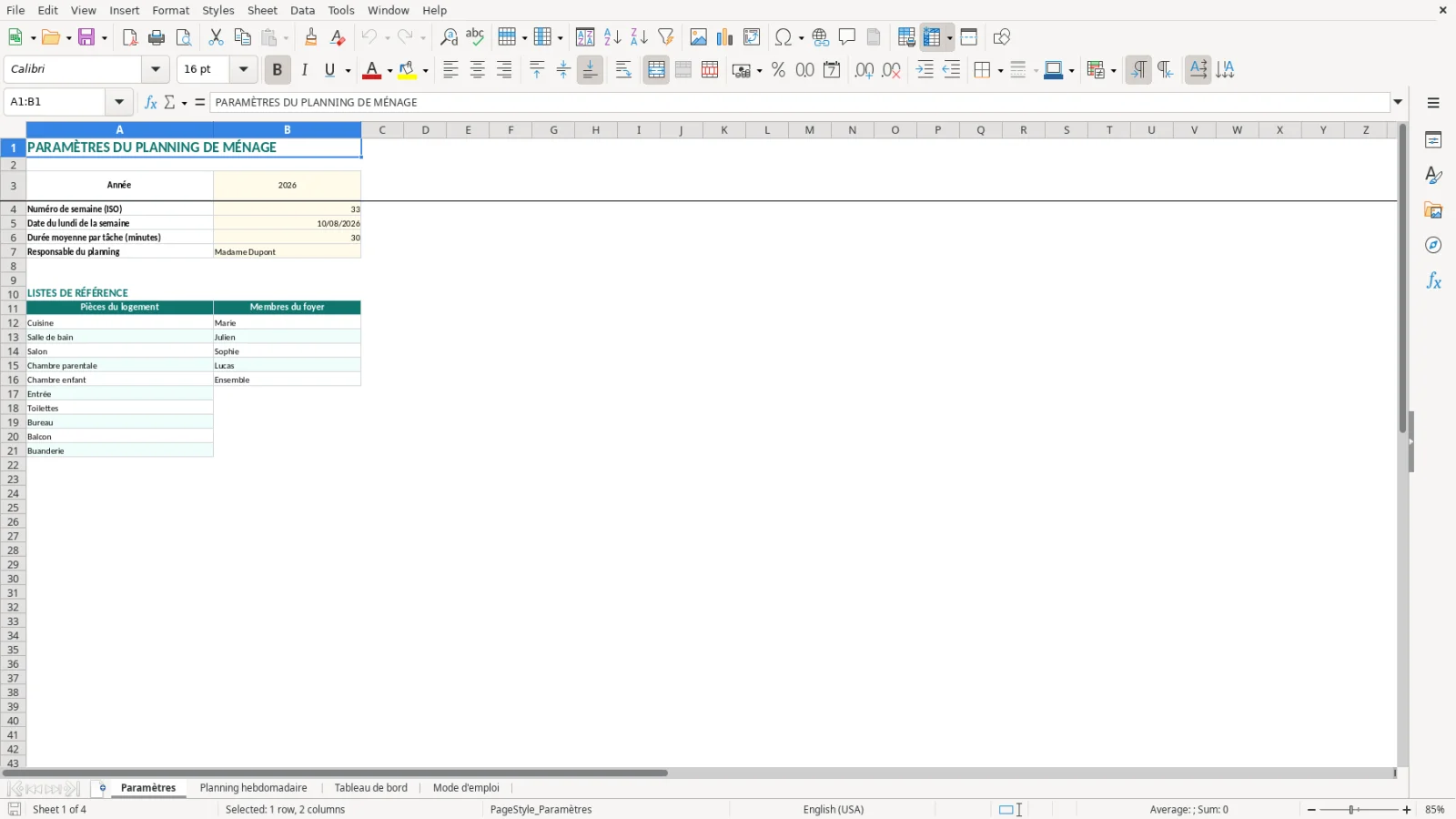
Task: Toggle freeze rows and columns
Action: 932,37
